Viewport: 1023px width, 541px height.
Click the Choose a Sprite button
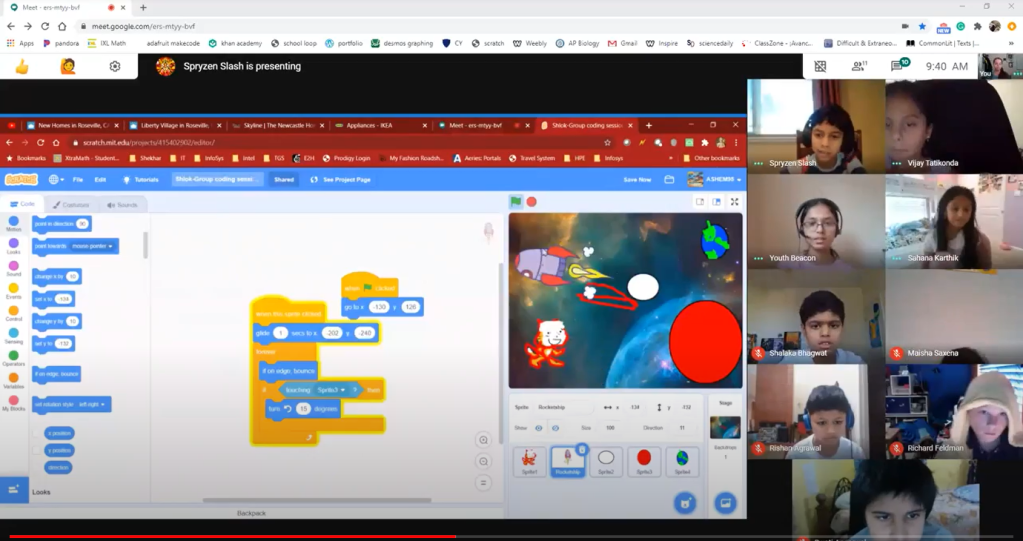pos(685,502)
